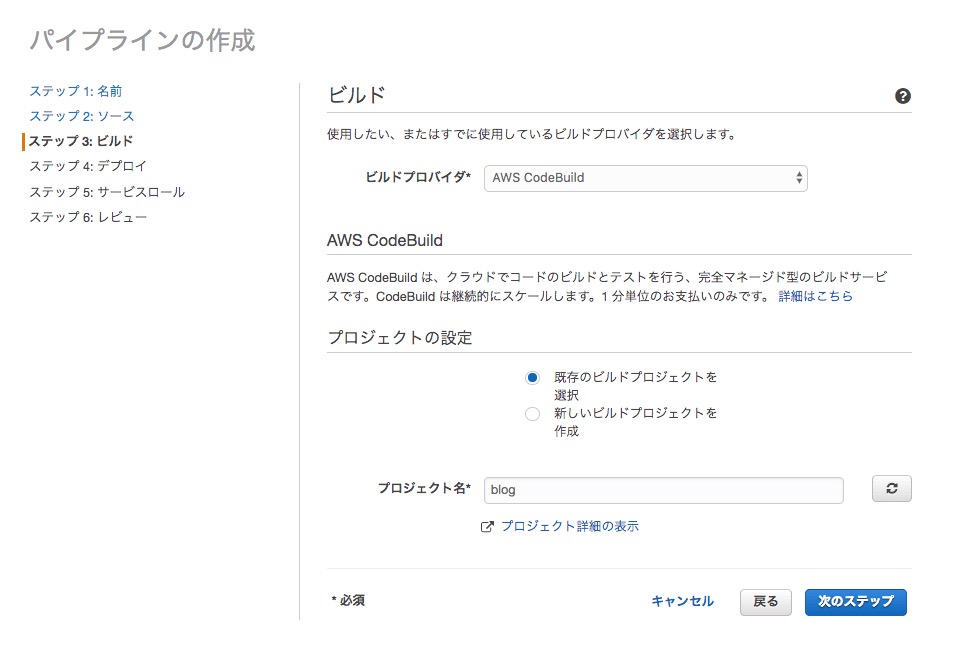The height and width of the screenshot is (663, 965).
Task: Click the プロジェクトの設定 section heading
Action: pos(400,338)
